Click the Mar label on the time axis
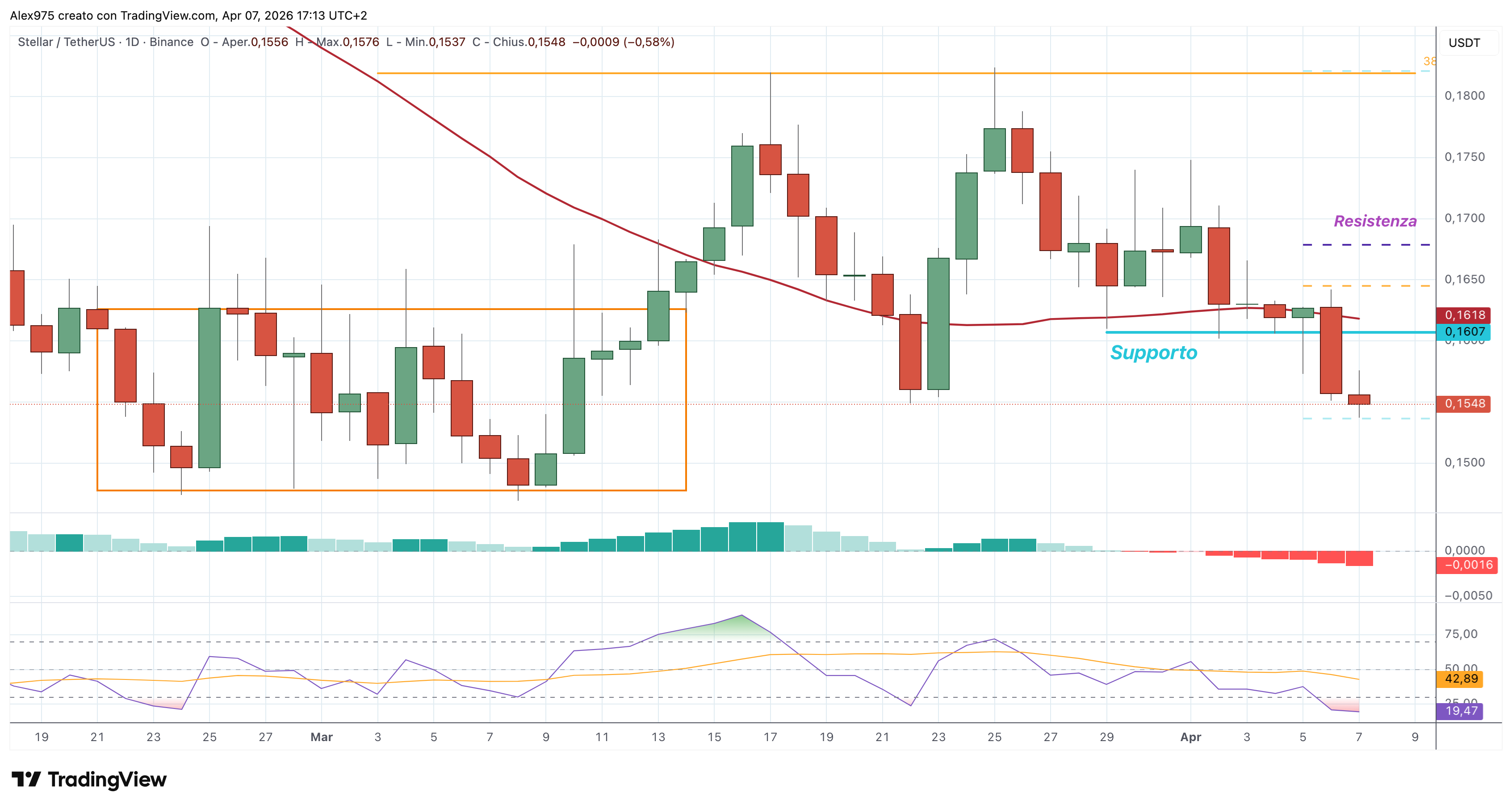1512x809 pixels. [322, 738]
